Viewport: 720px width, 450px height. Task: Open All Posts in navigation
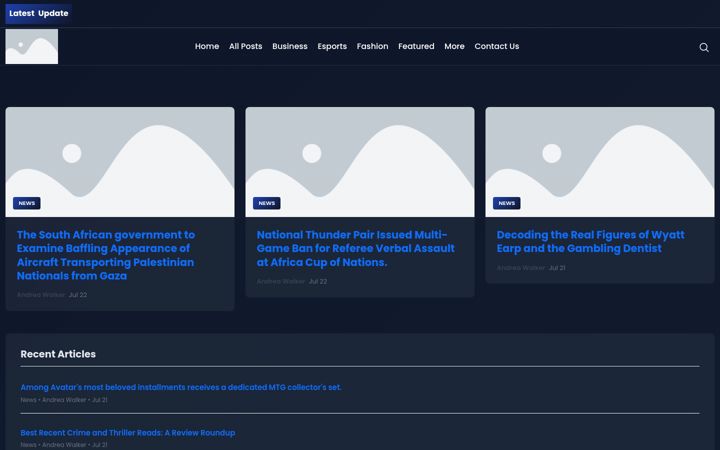[246, 46]
